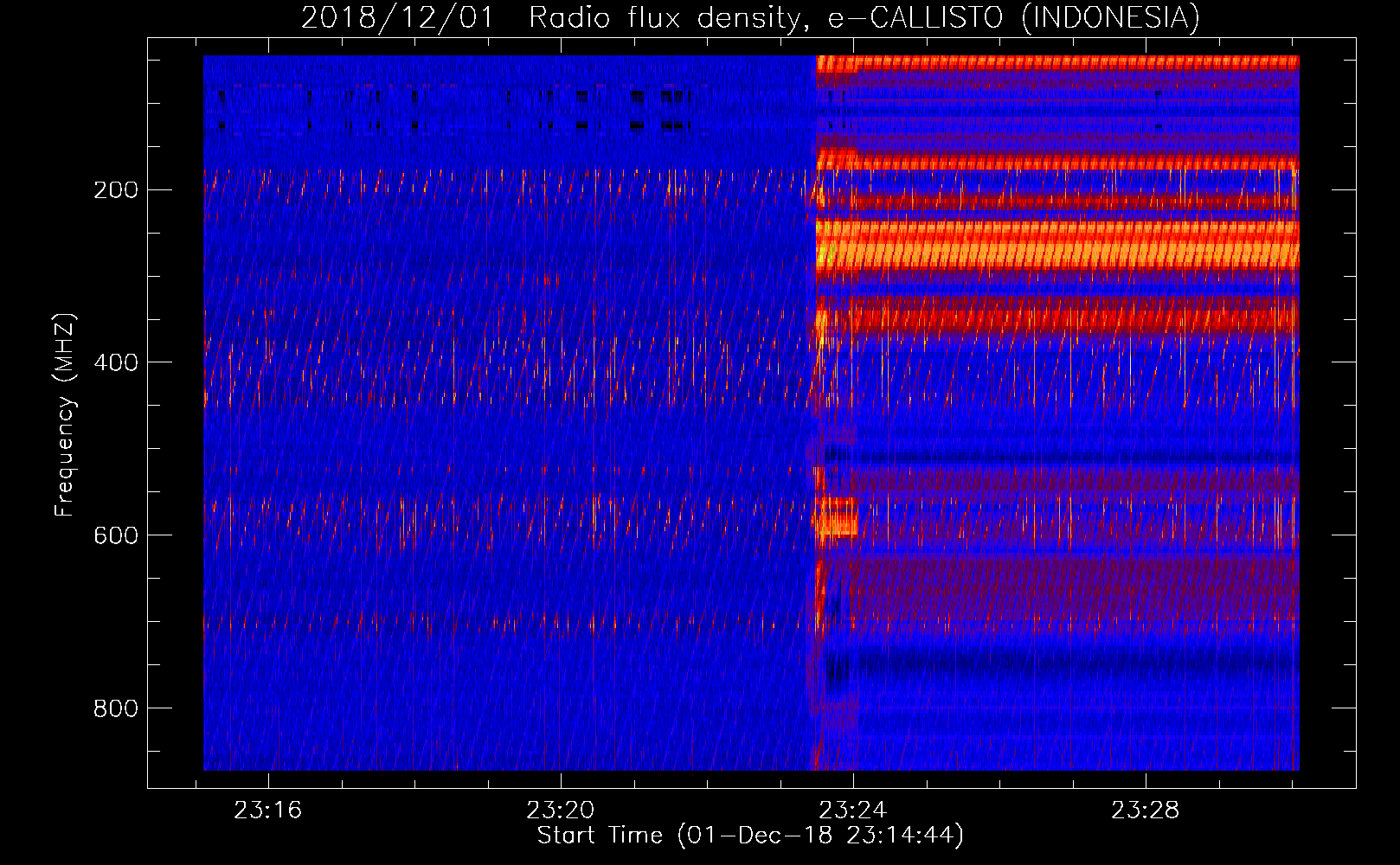This screenshot has height=865, width=1400.
Task: Click the 23:20 time tick label
Action: [x=561, y=811]
